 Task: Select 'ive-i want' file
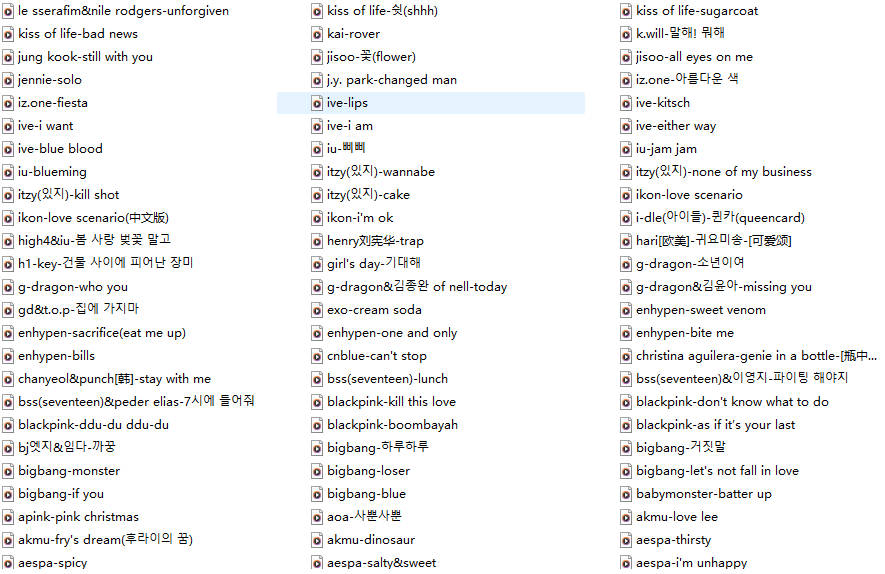coord(46,126)
